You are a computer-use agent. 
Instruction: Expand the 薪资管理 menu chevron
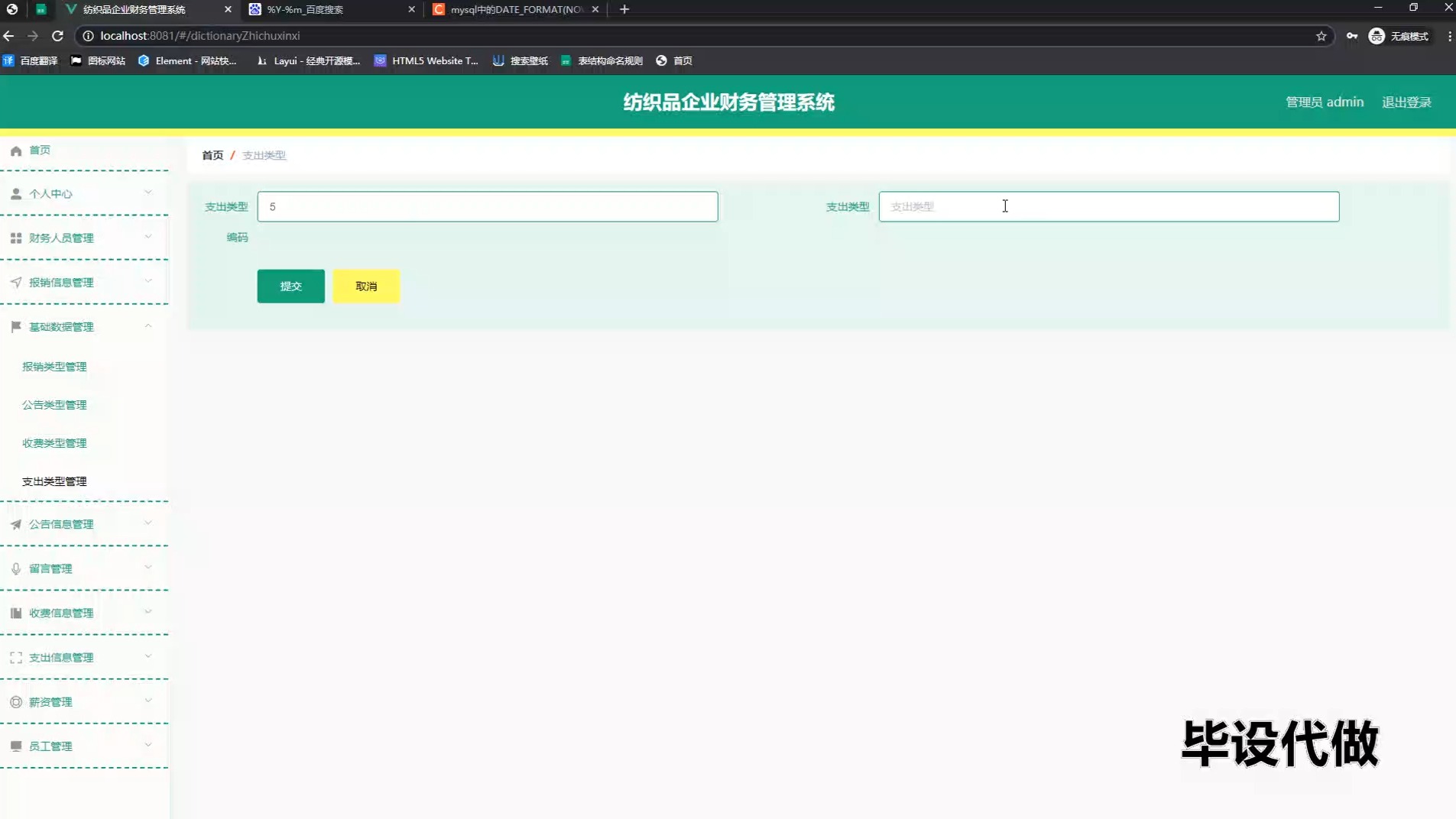(148, 700)
